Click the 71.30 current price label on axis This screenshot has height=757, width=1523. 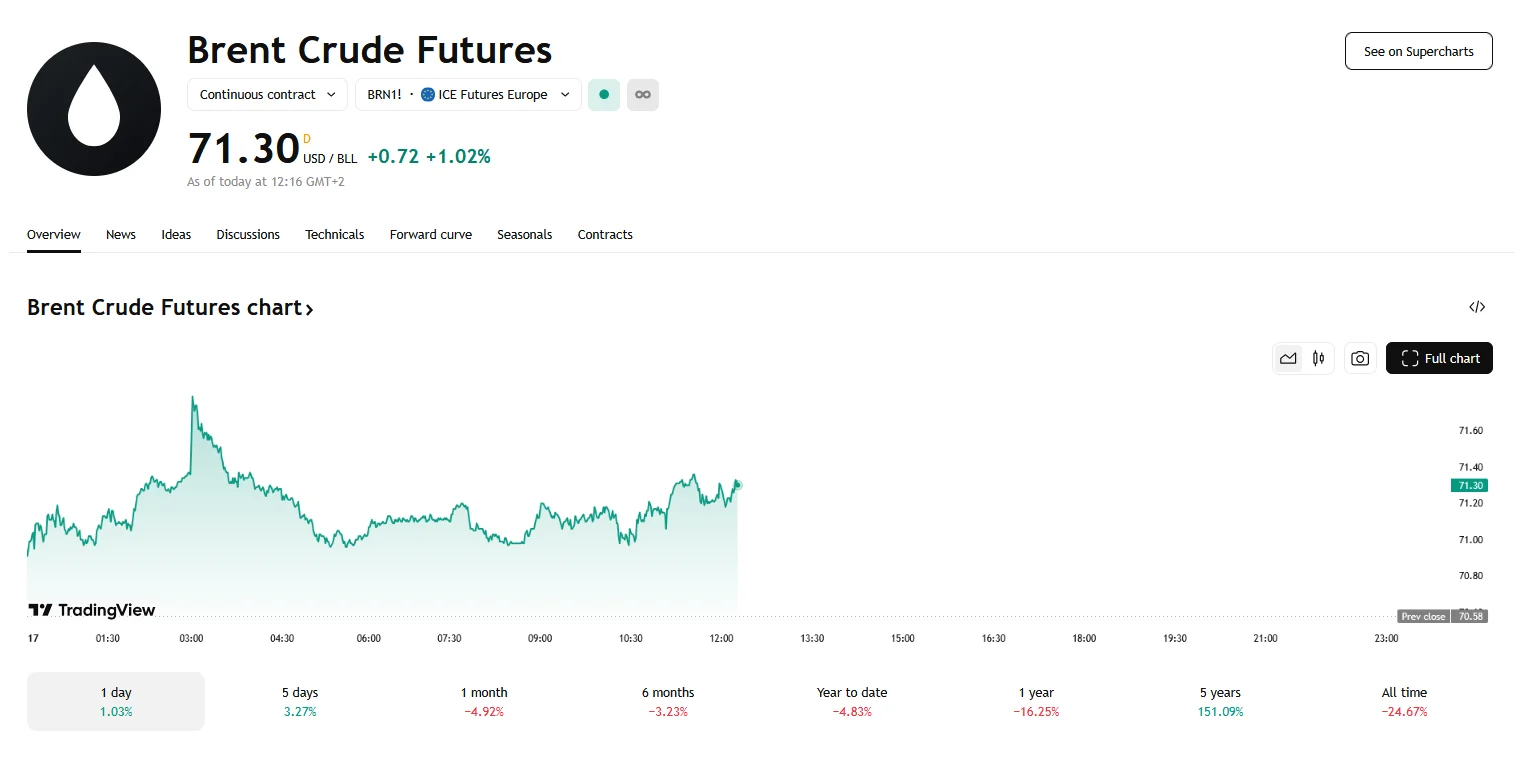click(x=1469, y=485)
